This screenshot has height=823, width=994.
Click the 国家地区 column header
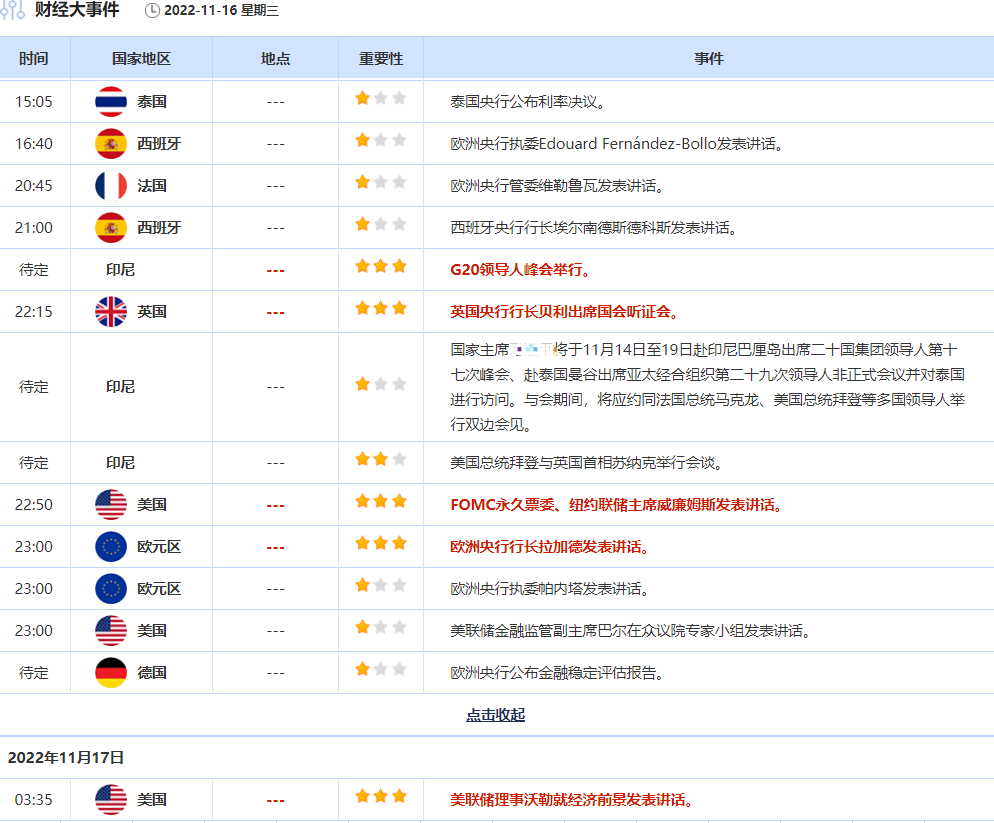point(141,59)
